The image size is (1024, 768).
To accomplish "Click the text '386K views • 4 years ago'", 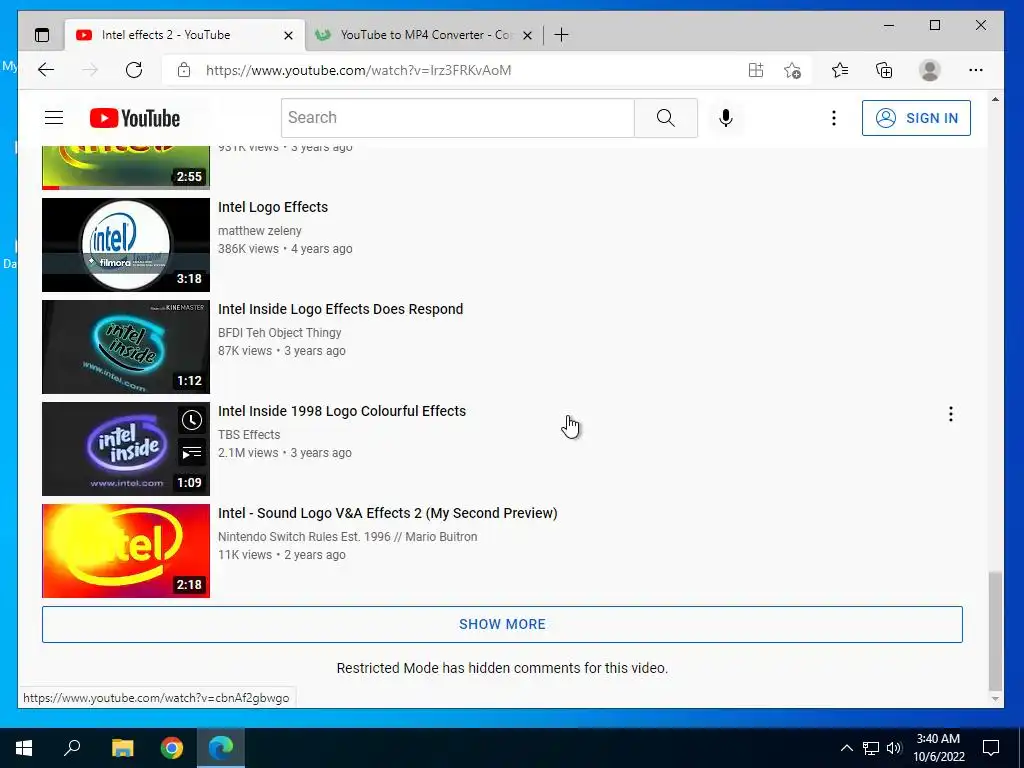I will tap(285, 249).
